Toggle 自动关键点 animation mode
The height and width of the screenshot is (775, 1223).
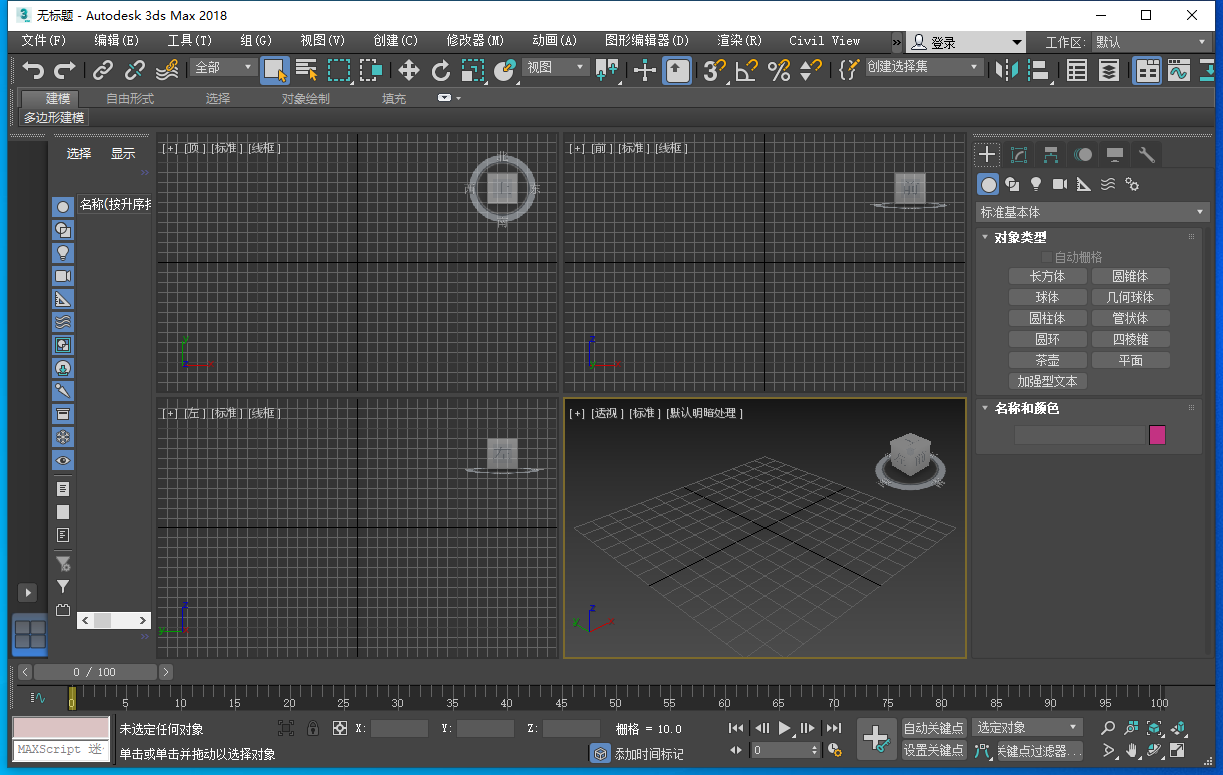click(x=934, y=728)
